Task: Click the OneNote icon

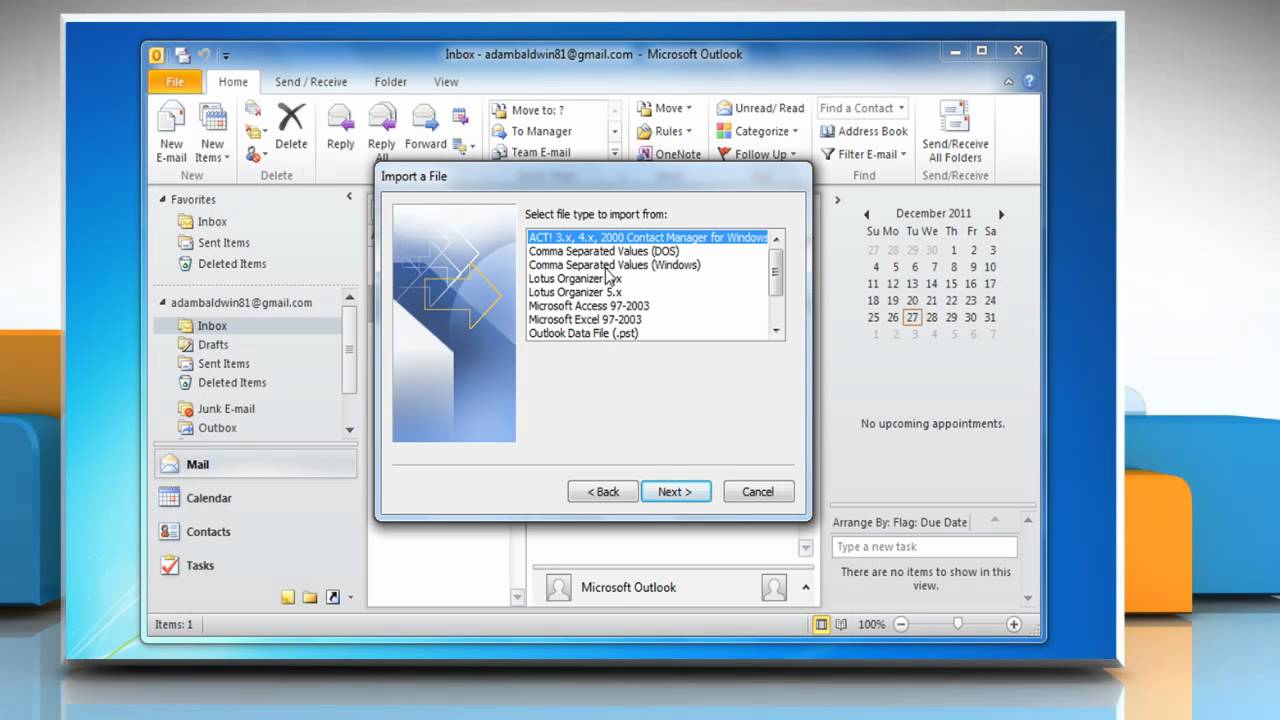Action: (668, 154)
